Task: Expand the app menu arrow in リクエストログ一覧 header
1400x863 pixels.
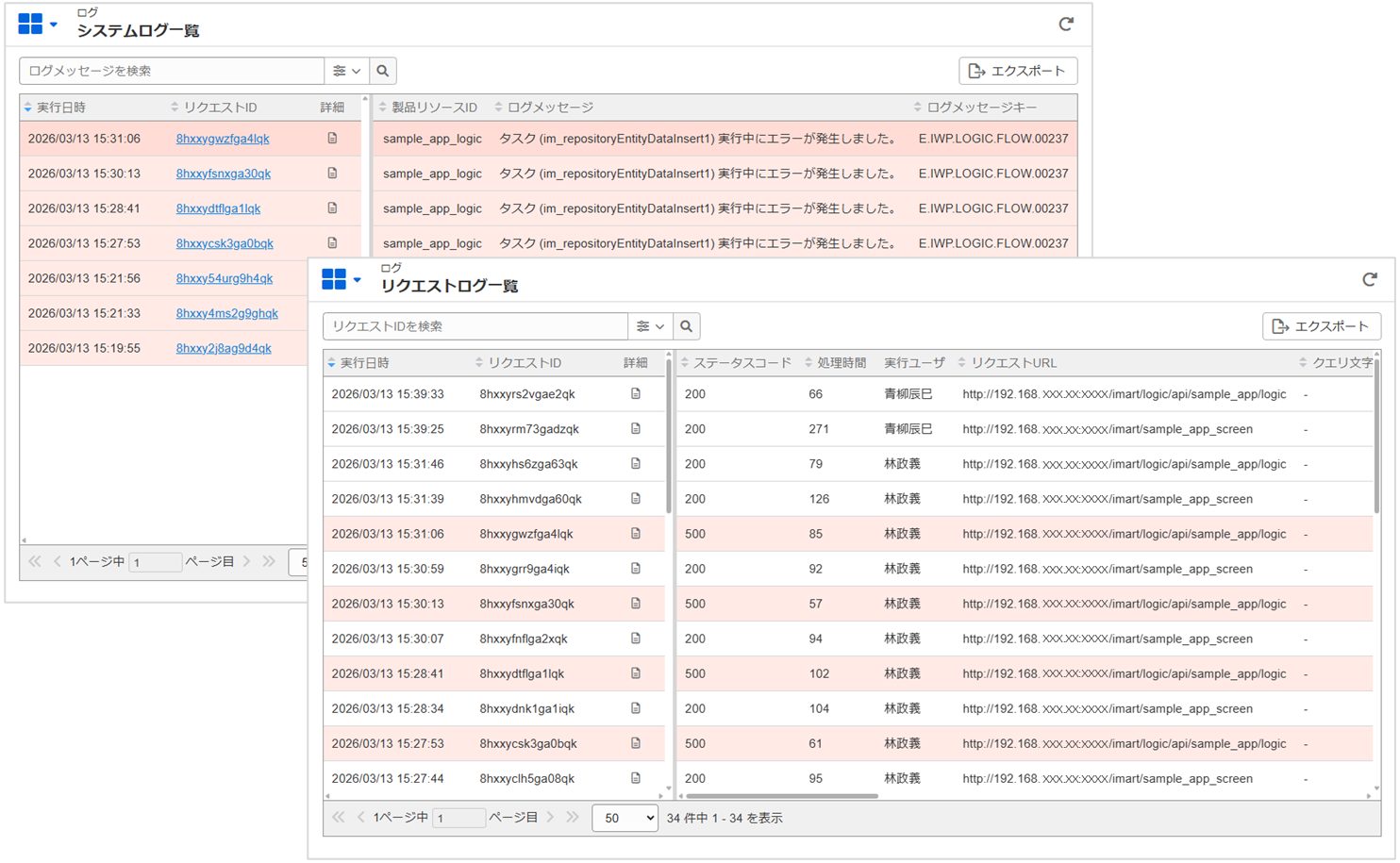Action: pyautogui.click(x=358, y=279)
